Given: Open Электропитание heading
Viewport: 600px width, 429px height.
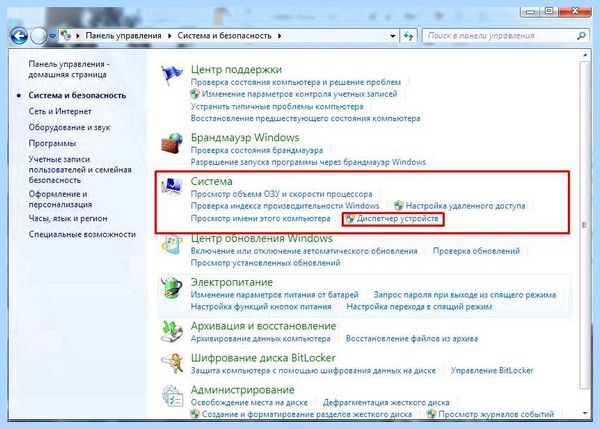Looking at the screenshot, I should (232, 282).
